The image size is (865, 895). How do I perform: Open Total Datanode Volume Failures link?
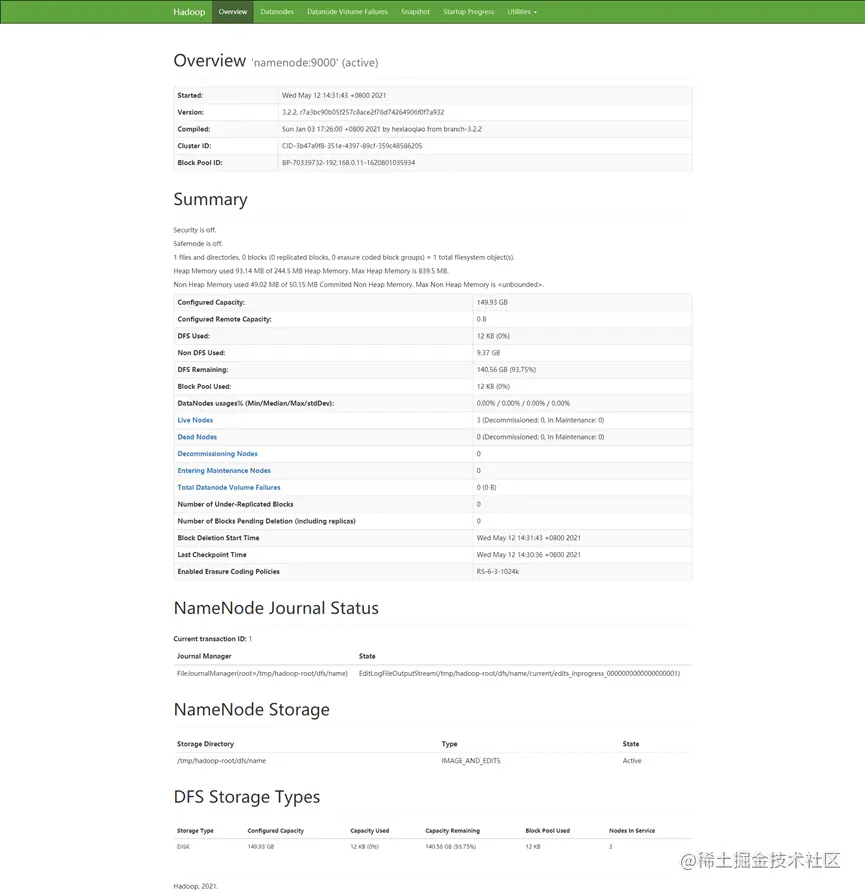(x=229, y=487)
